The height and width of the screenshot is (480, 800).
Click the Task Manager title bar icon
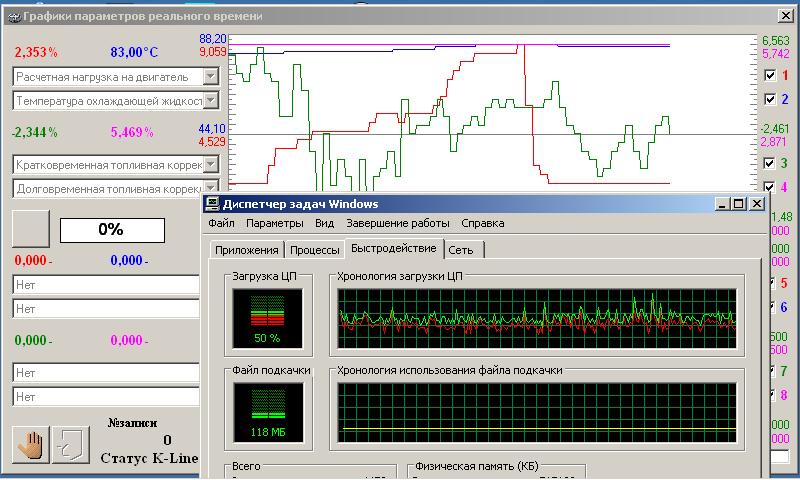213,203
